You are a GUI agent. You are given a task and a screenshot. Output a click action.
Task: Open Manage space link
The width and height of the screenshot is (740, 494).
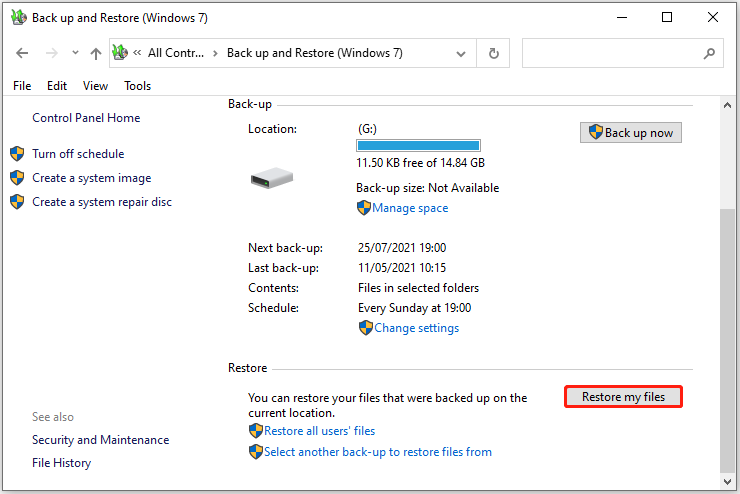coord(410,208)
